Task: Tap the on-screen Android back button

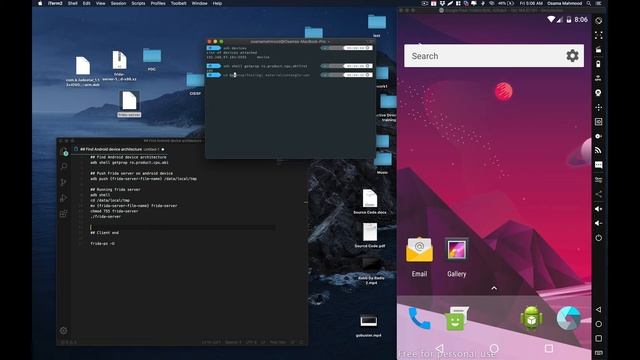Action: click(439, 348)
